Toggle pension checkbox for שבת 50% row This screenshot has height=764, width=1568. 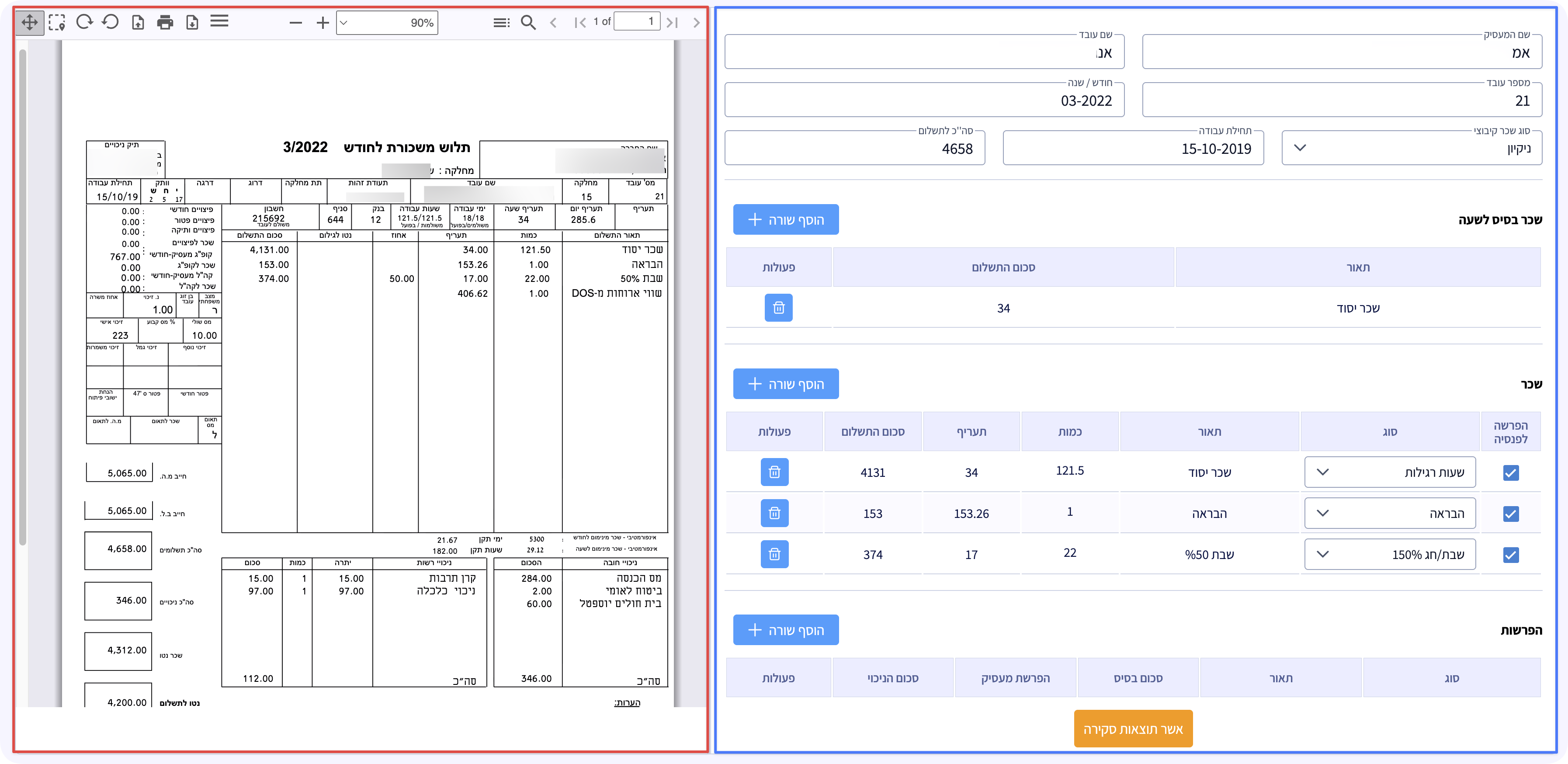point(1510,554)
